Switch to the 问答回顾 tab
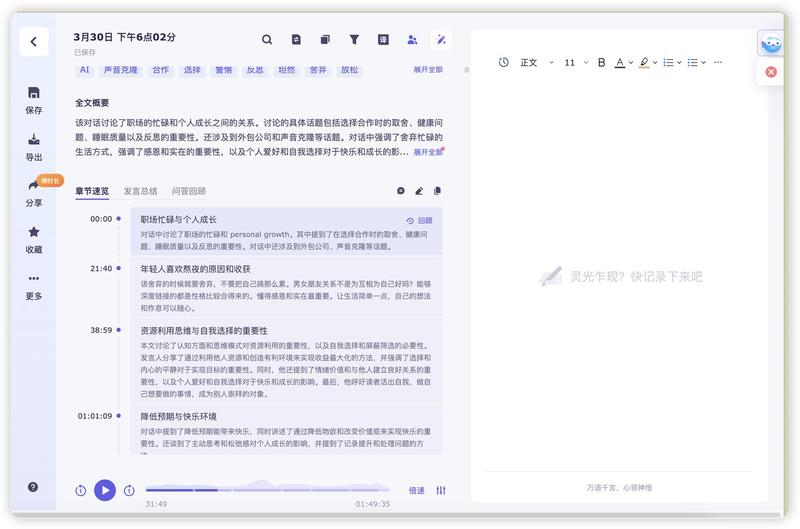 click(189, 191)
